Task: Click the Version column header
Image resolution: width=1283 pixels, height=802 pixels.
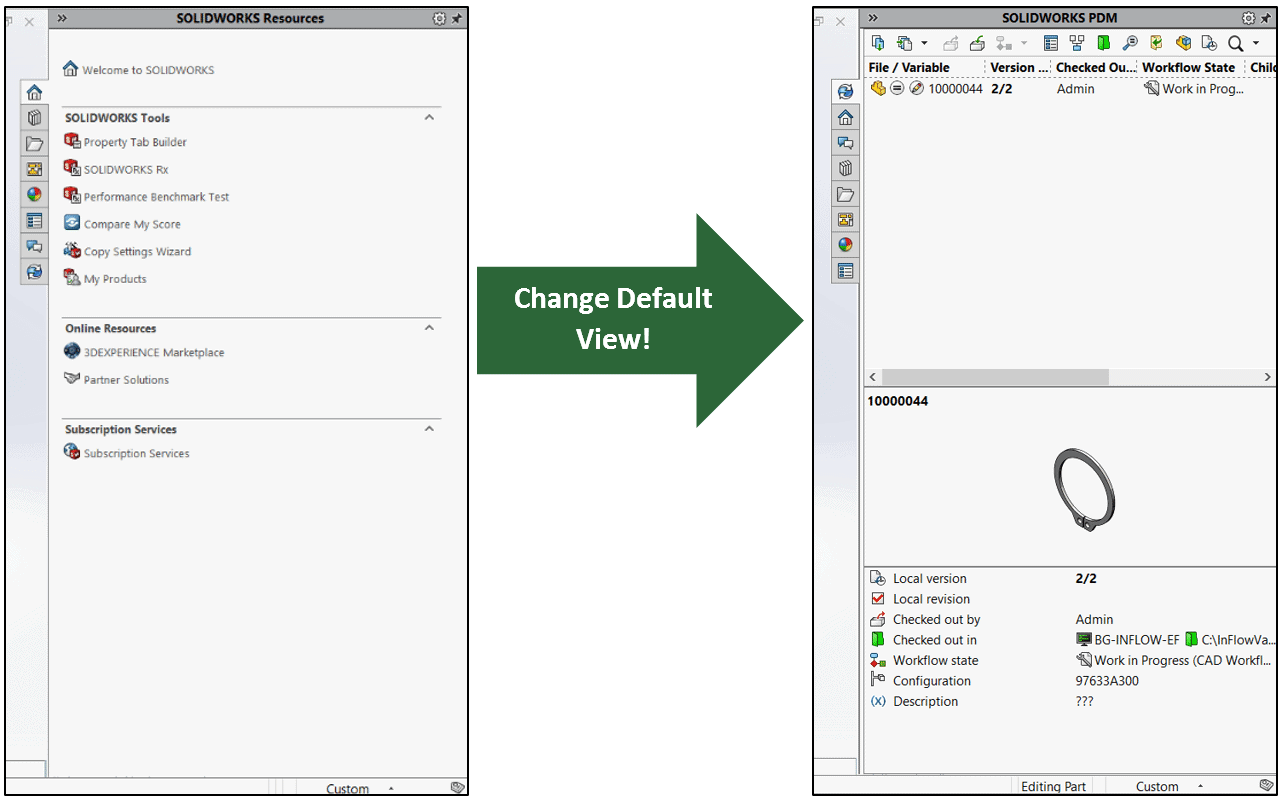Action: tap(1018, 67)
